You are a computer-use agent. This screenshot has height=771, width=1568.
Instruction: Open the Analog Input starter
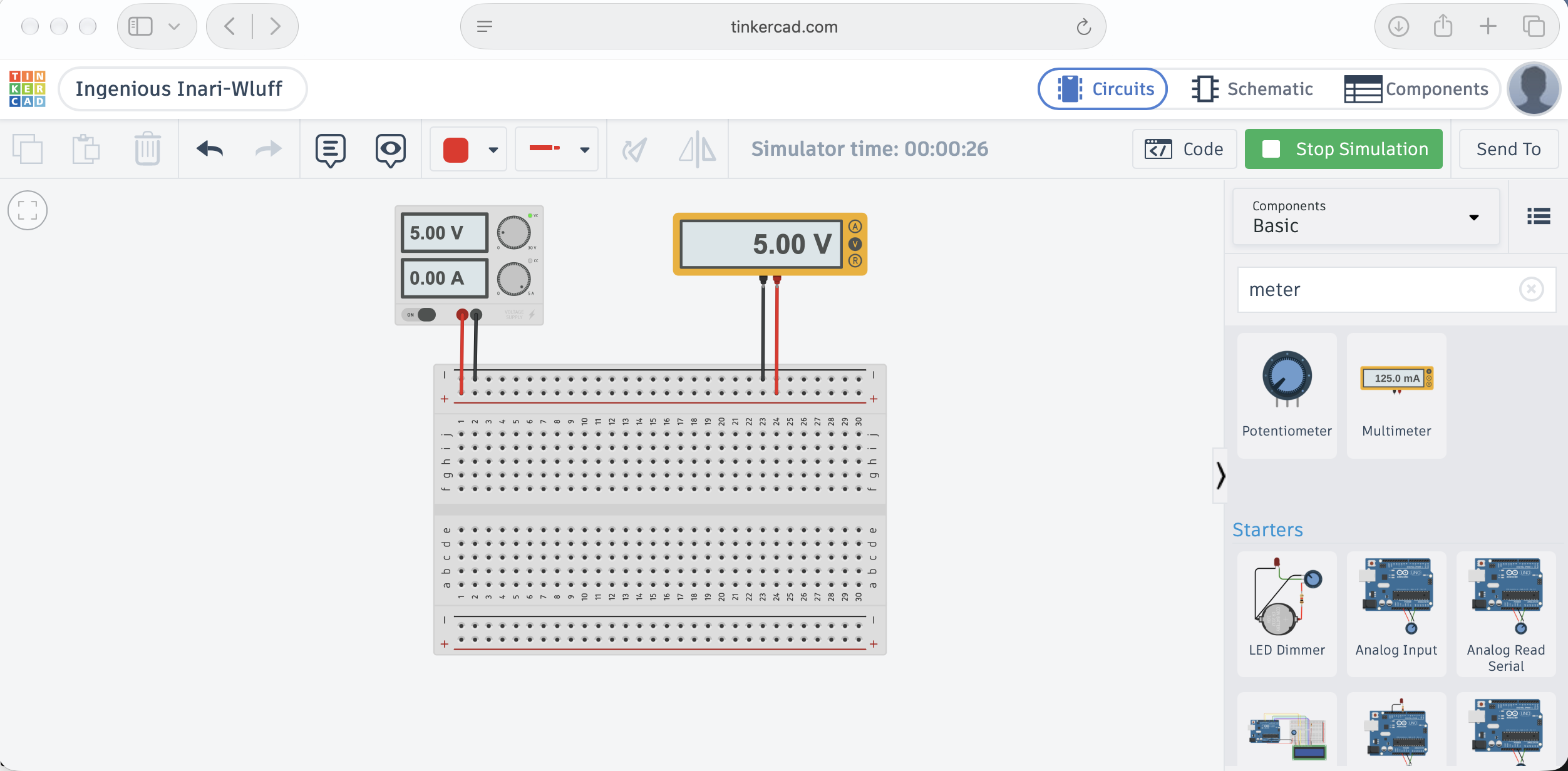pyautogui.click(x=1396, y=613)
